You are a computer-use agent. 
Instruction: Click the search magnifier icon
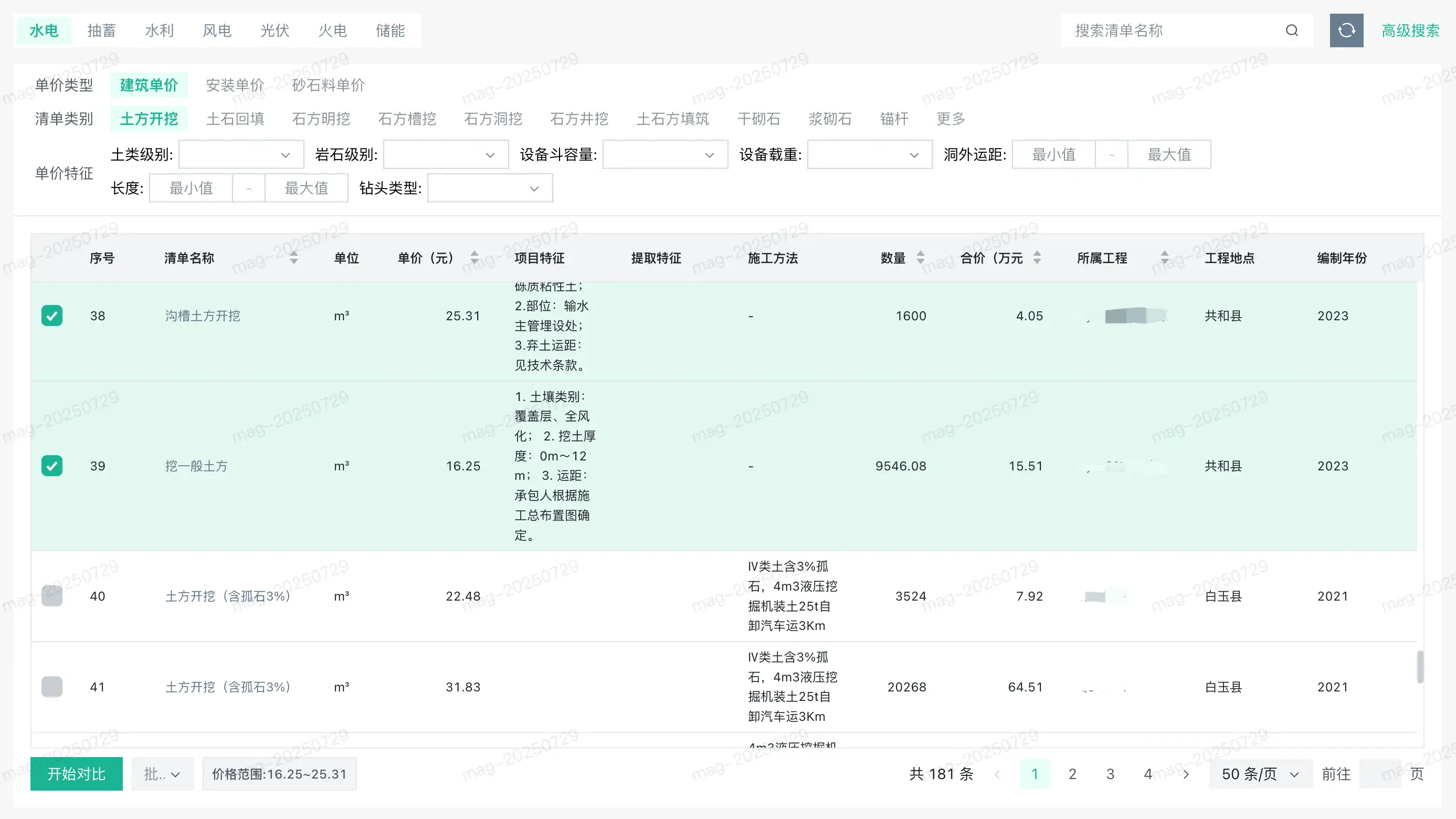tap(1292, 30)
